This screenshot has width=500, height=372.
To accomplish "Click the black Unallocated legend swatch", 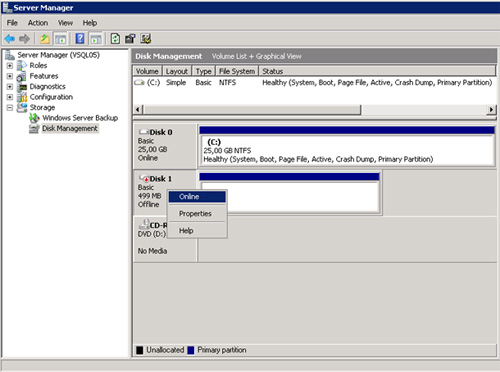I will (140, 350).
